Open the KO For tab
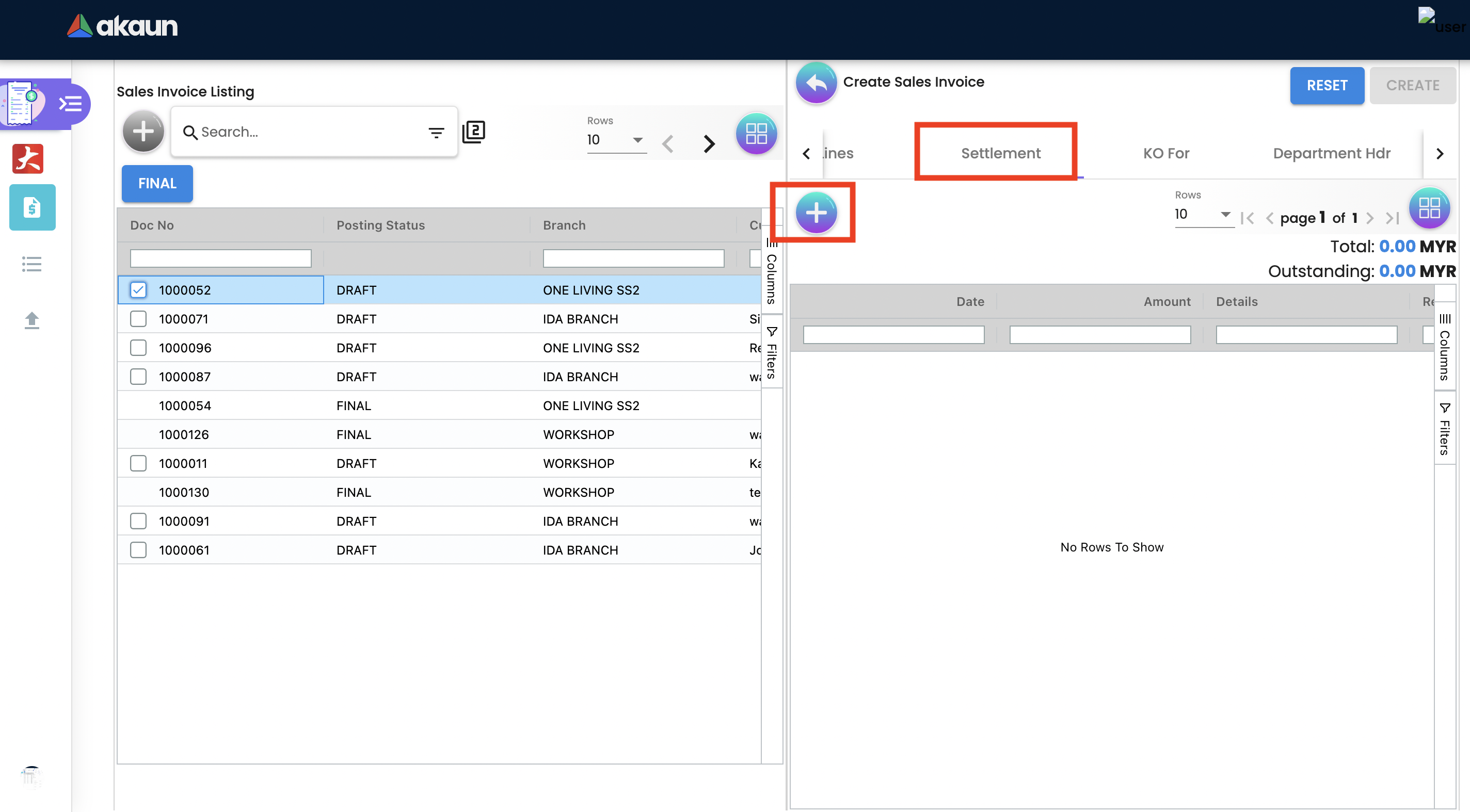 (x=1166, y=153)
